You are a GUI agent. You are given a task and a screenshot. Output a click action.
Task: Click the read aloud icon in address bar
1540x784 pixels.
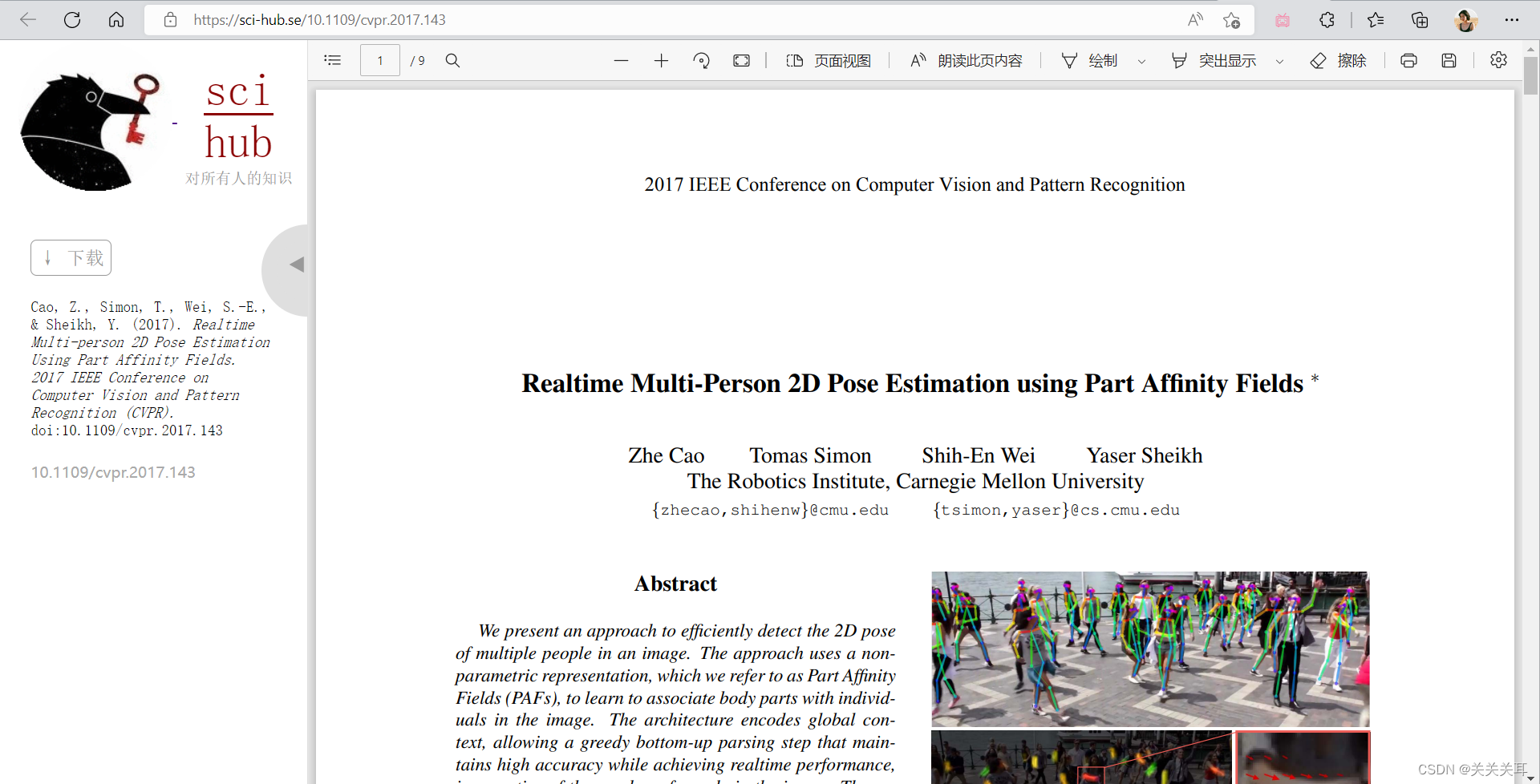pyautogui.click(x=1195, y=20)
